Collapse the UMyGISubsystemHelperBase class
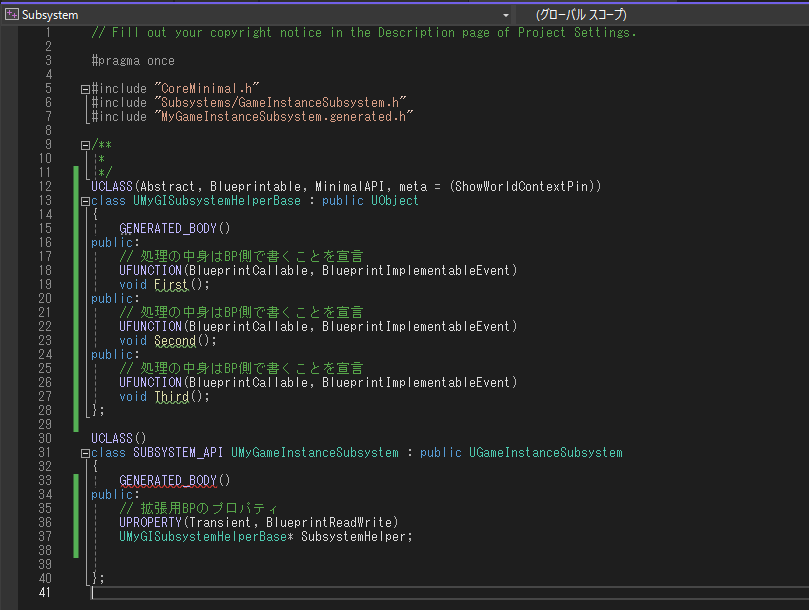The height and width of the screenshot is (610, 809). 85,201
